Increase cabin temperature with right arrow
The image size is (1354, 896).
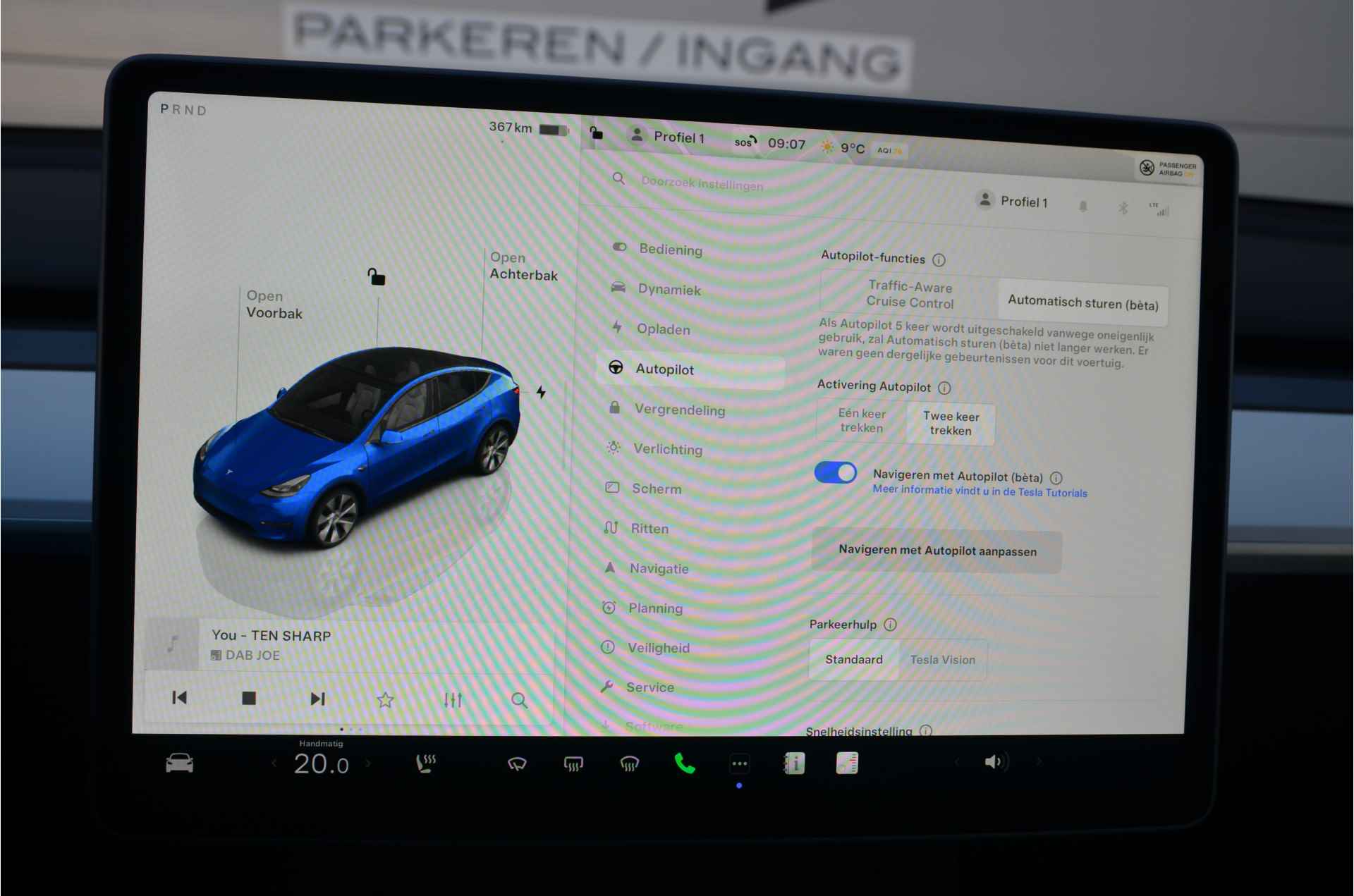point(368,763)
